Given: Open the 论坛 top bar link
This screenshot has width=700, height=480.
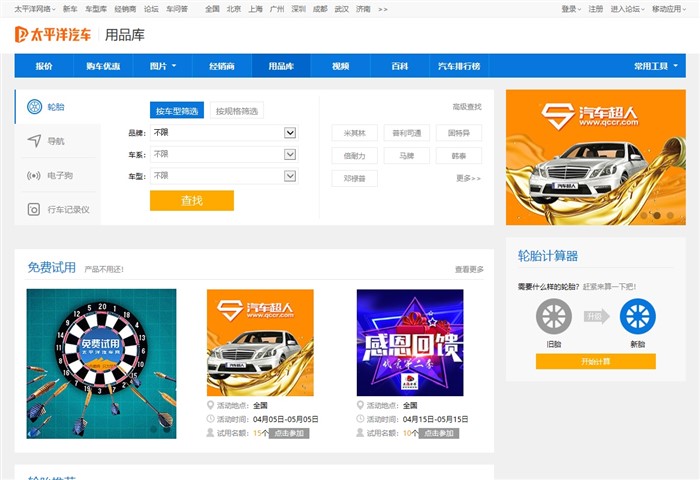Looking at the screenshot, I should click(x=151, y=9).
